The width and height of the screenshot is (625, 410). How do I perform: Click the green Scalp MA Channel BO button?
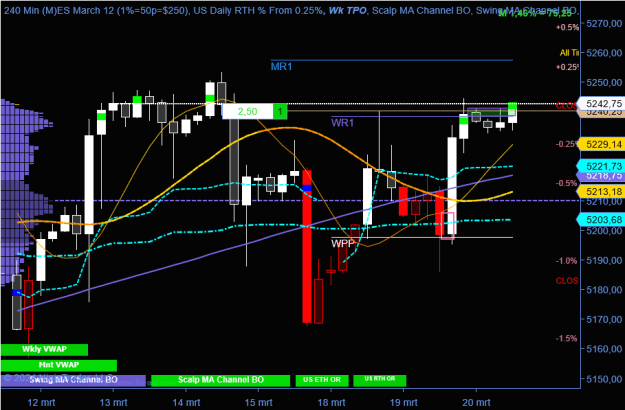click(x=220, y=380)
